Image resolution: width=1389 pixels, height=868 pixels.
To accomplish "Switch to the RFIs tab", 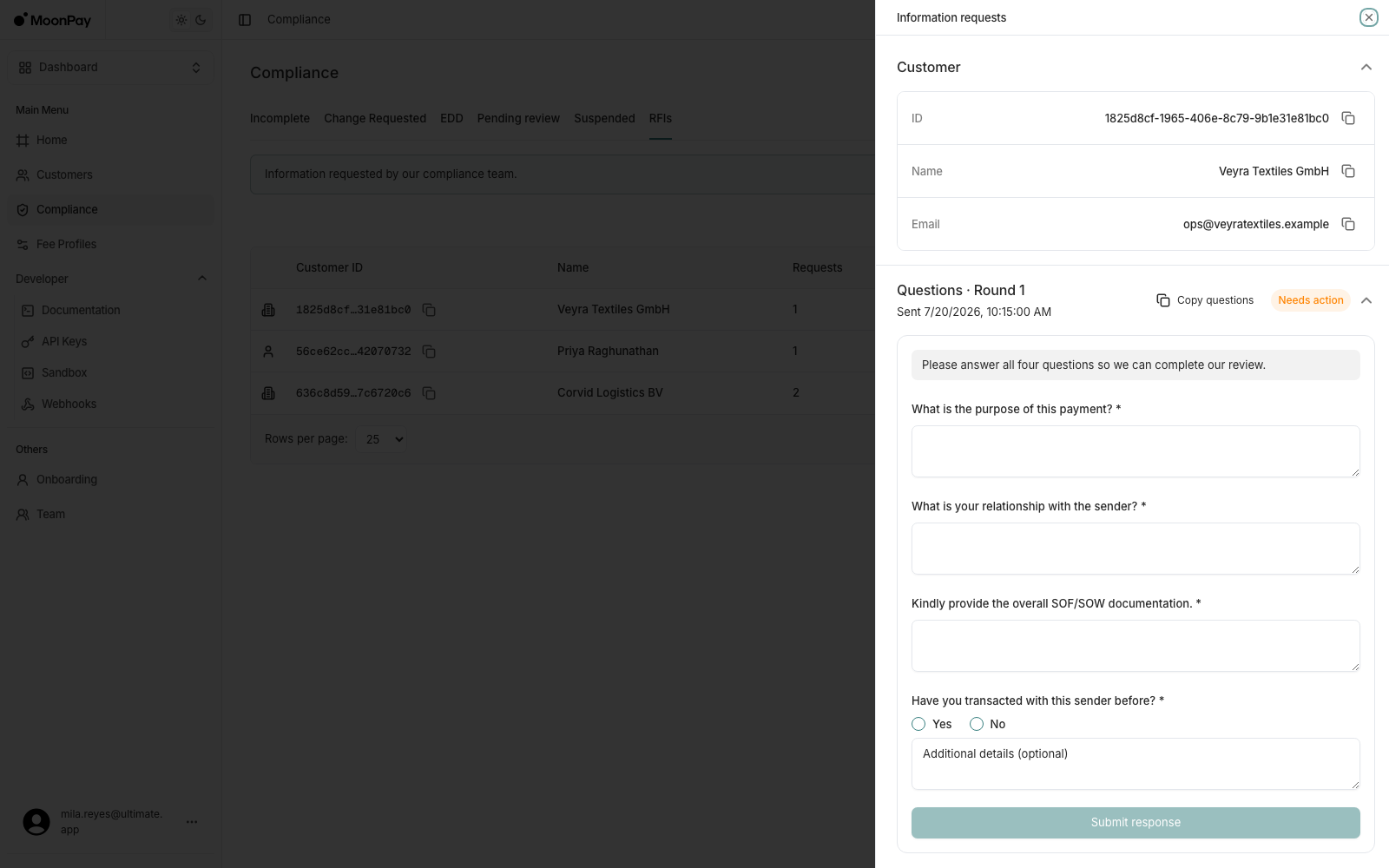I will [661, 118].
